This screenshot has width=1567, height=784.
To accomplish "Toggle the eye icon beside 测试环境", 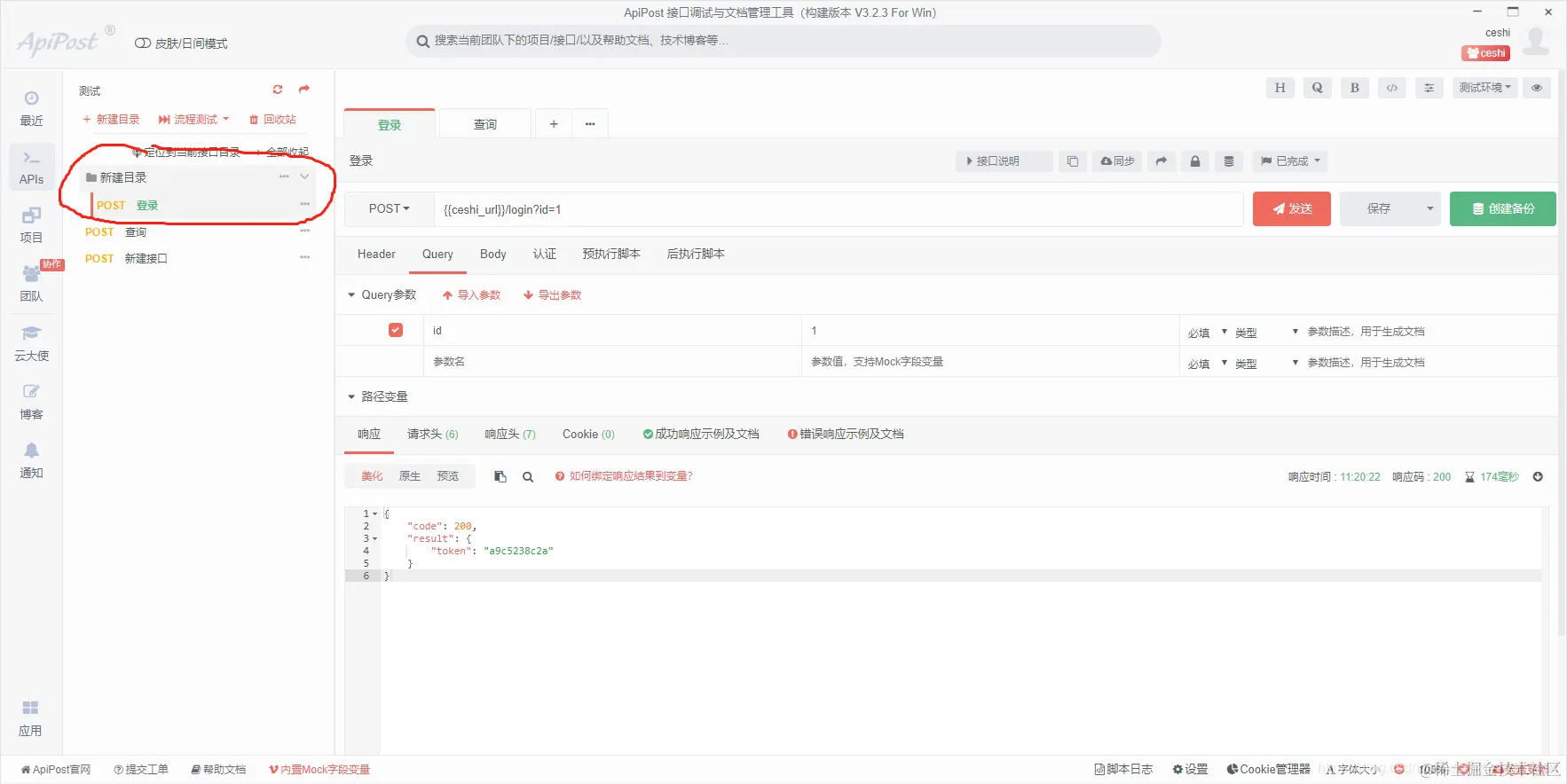I will pos(1536,88).
